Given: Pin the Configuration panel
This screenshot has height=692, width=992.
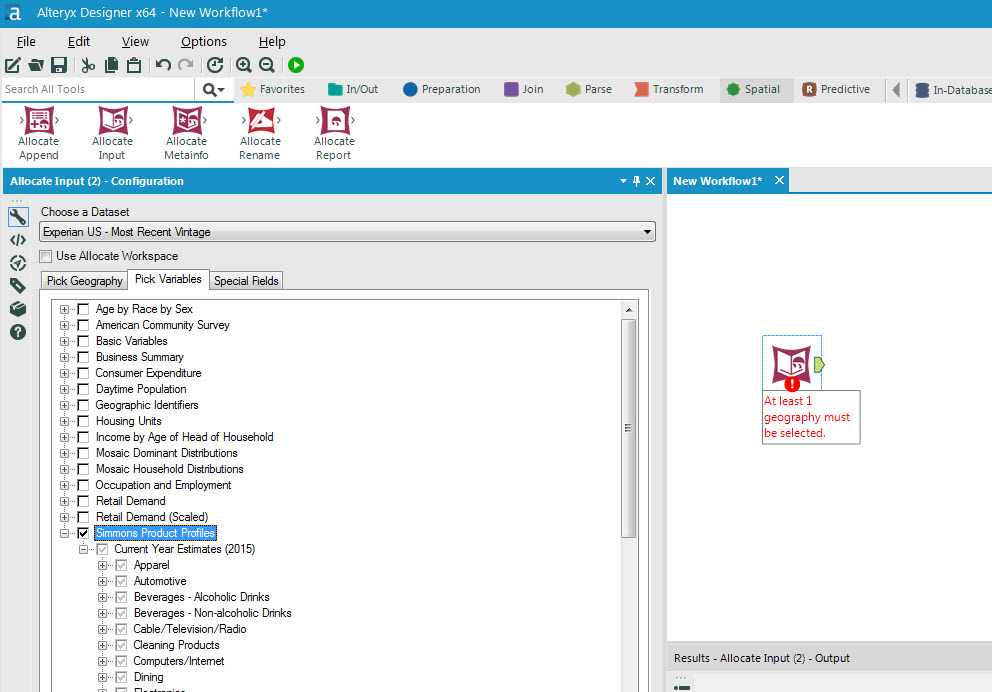Looking at the screenshot, I should coord(636,182).
